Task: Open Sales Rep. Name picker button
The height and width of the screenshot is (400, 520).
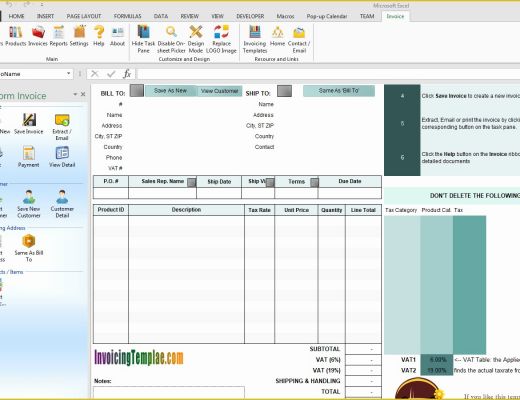Action: click(x=191, y=182)
